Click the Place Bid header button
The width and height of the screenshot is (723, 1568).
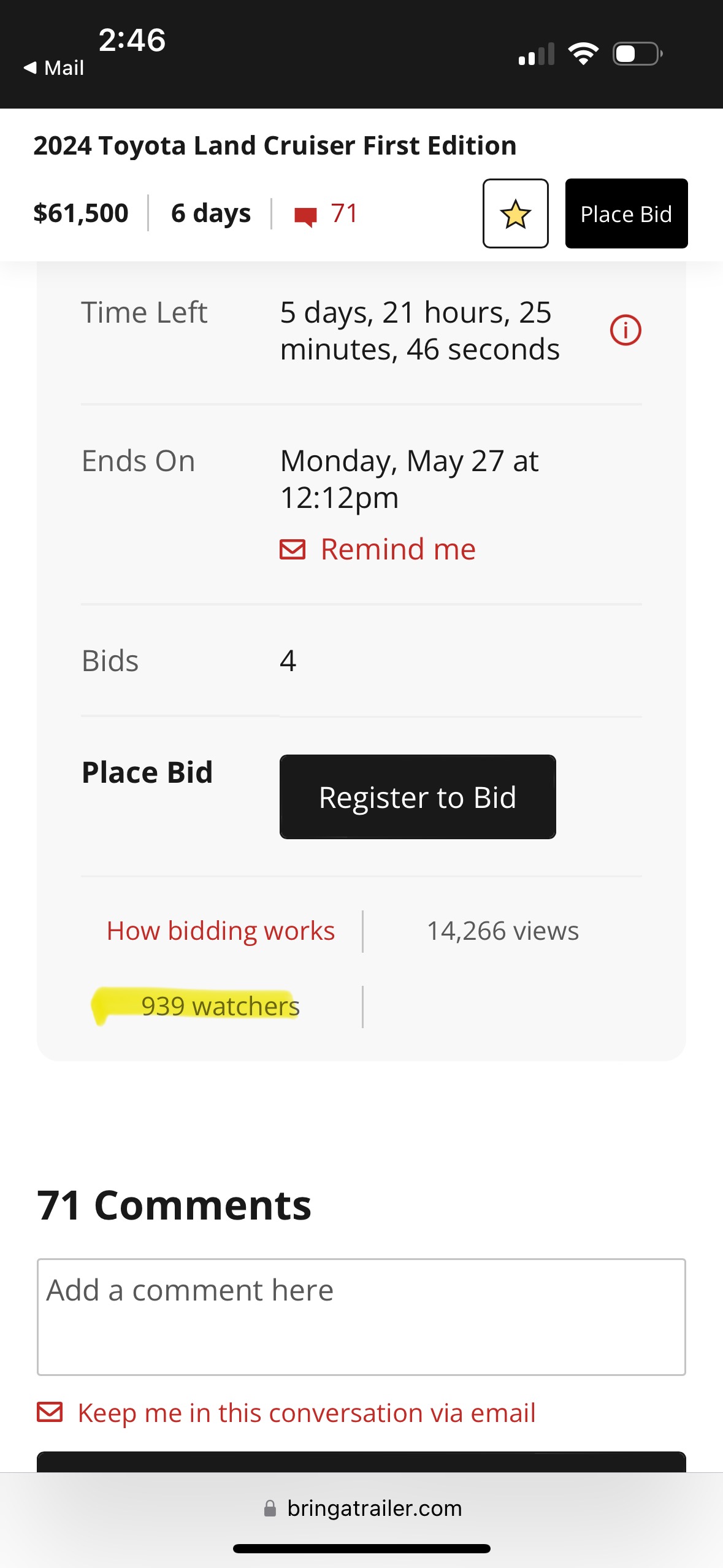(x=626, y=213)
